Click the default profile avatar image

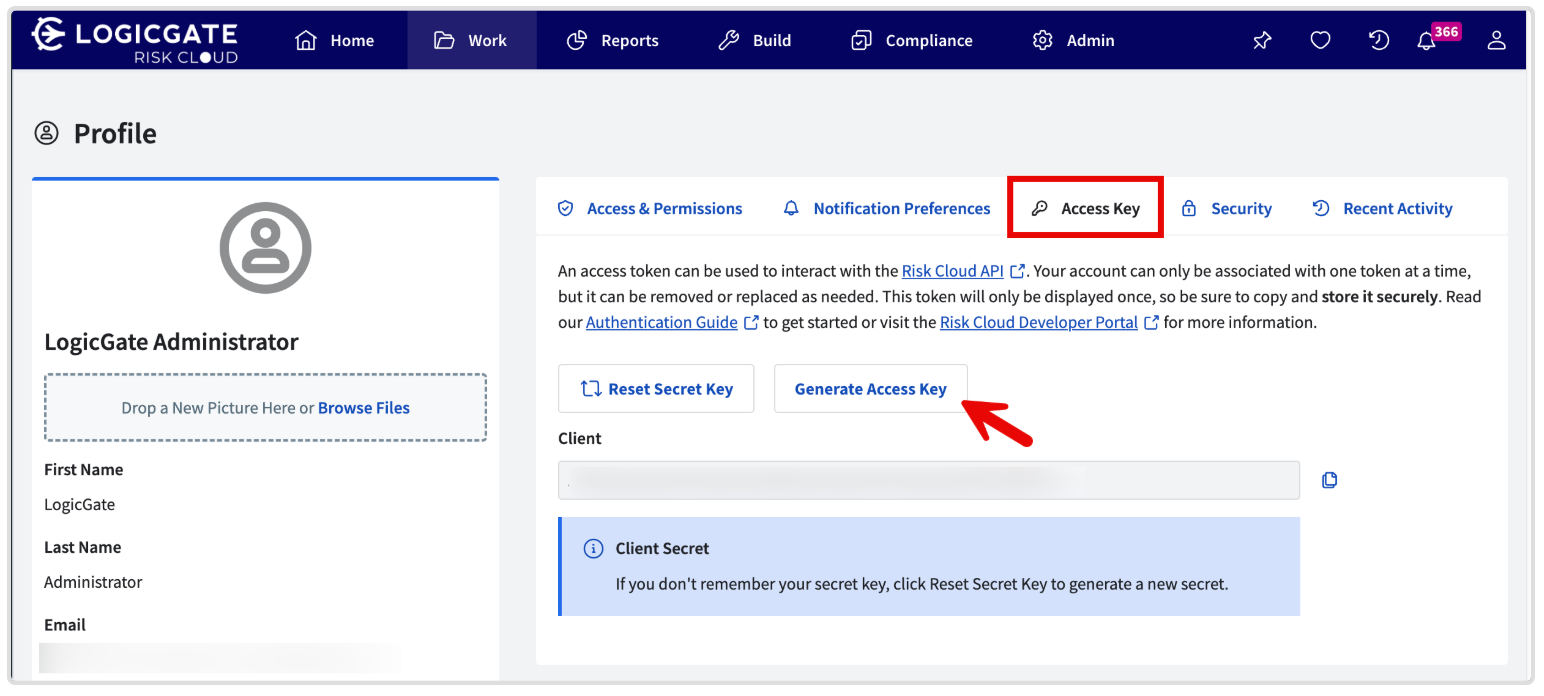(x=265, y=248)
